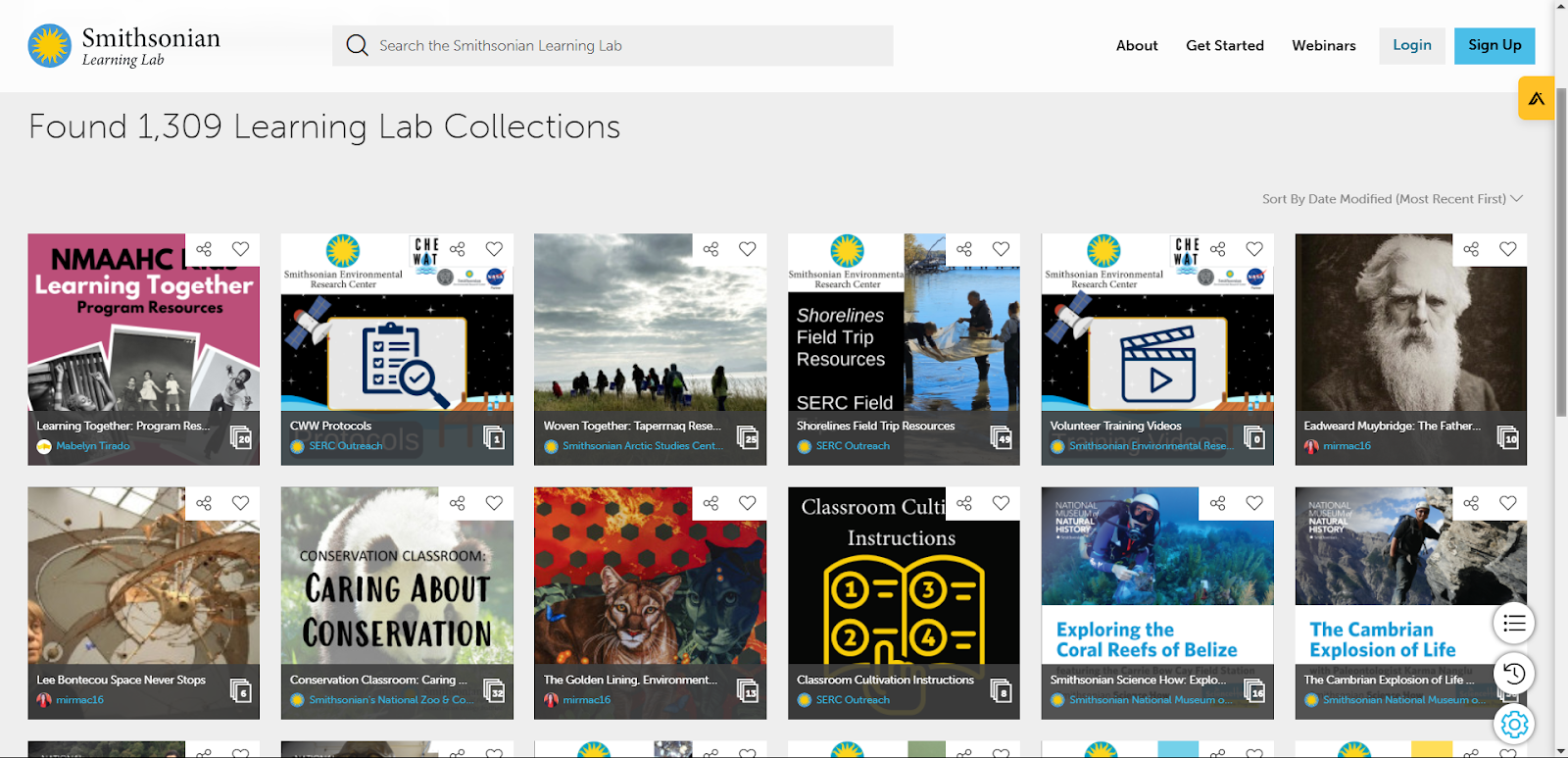Click the search magnifier icon
This screenshot has width=1568, height=758.
(x=357, y=46)
